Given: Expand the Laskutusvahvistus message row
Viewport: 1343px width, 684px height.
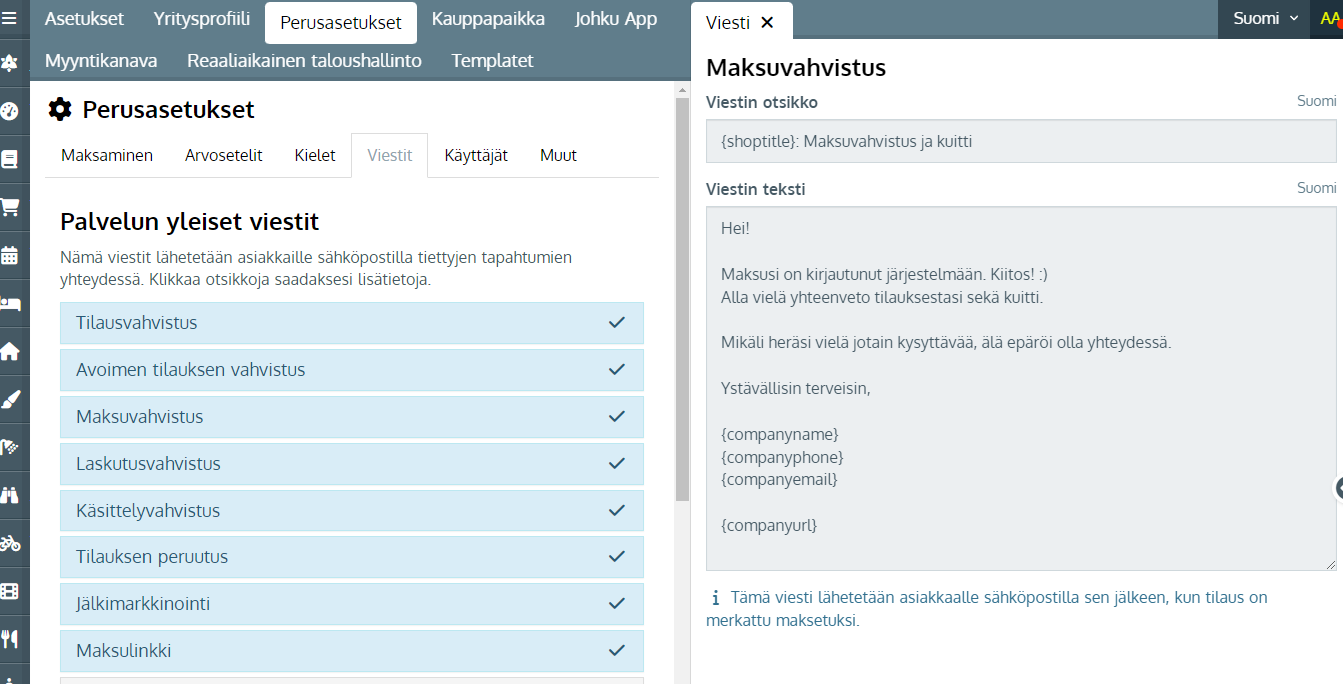Looking at the screenshot, I should (x=352, y=464).
